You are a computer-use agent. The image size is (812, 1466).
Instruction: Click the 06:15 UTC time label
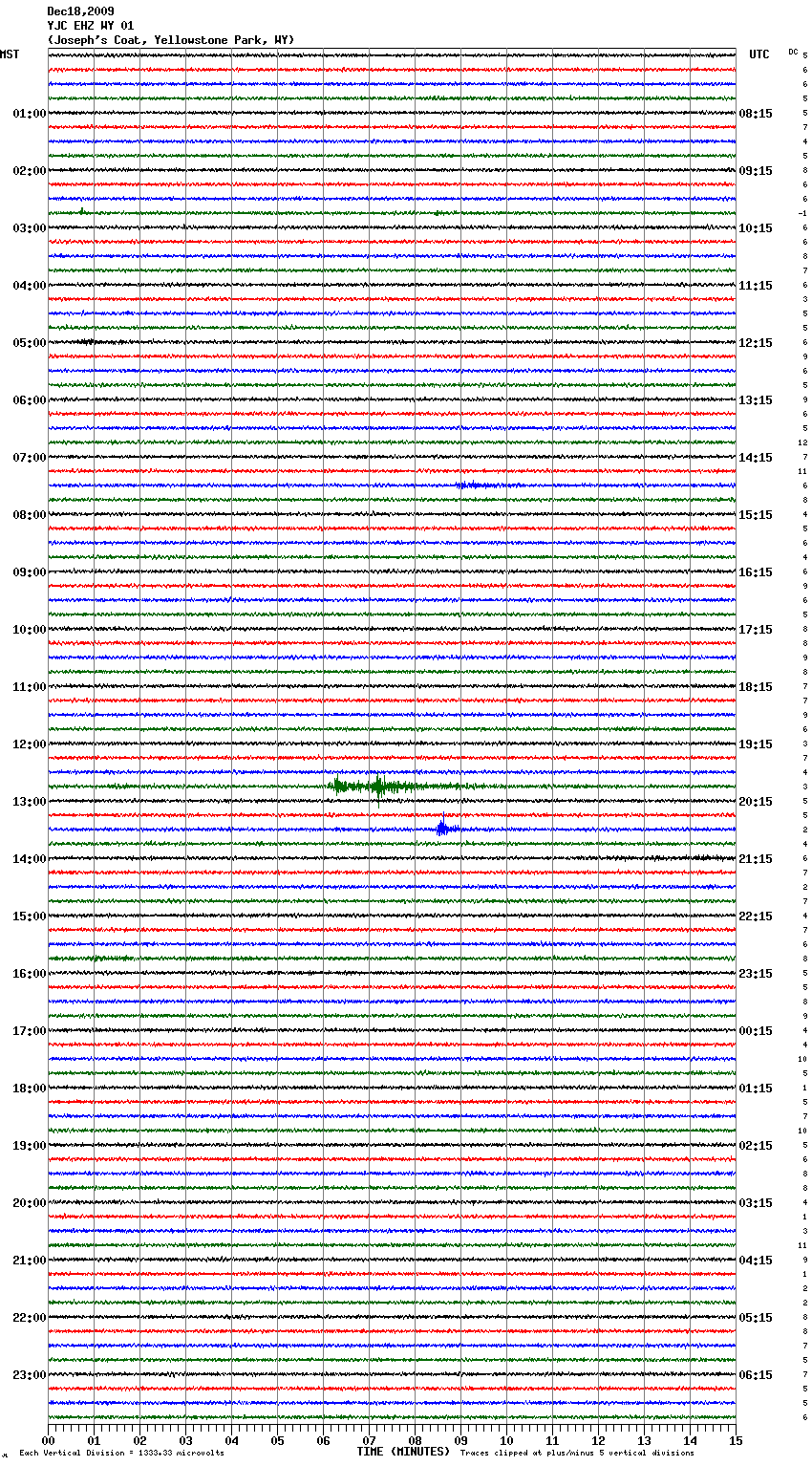coord(756,1375)
